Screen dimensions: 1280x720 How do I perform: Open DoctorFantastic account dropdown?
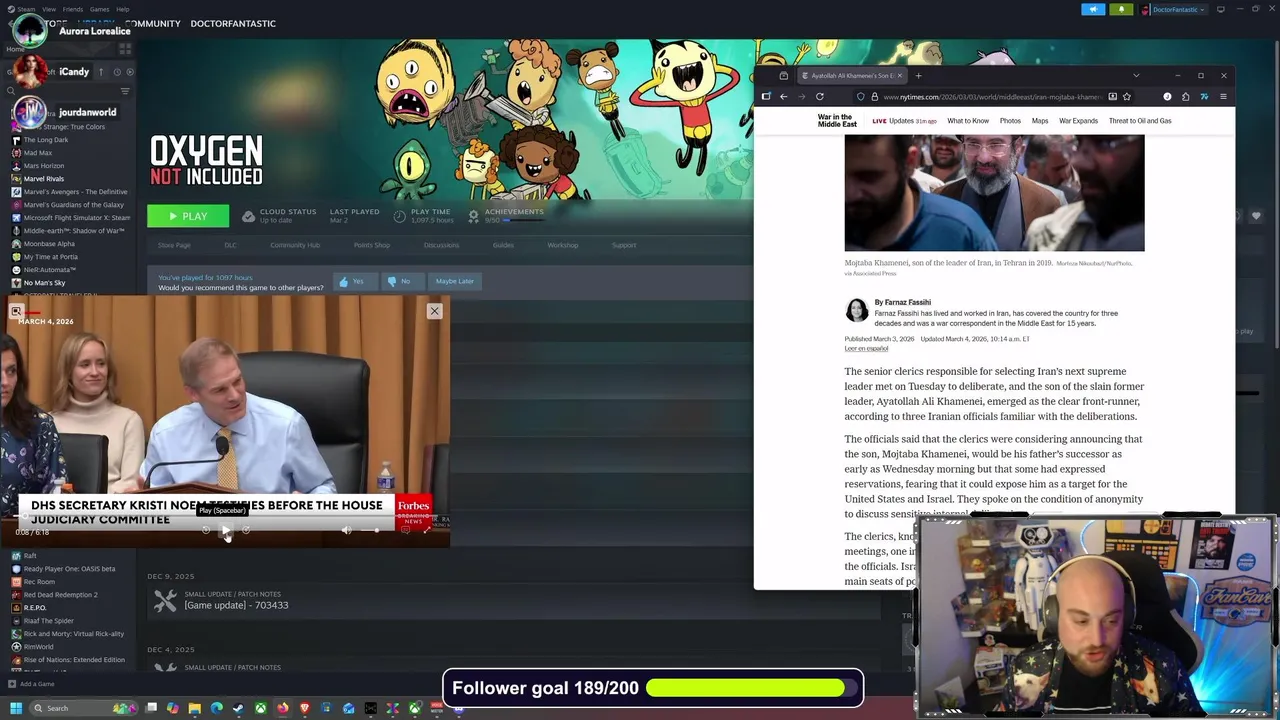pos(1173,9)
